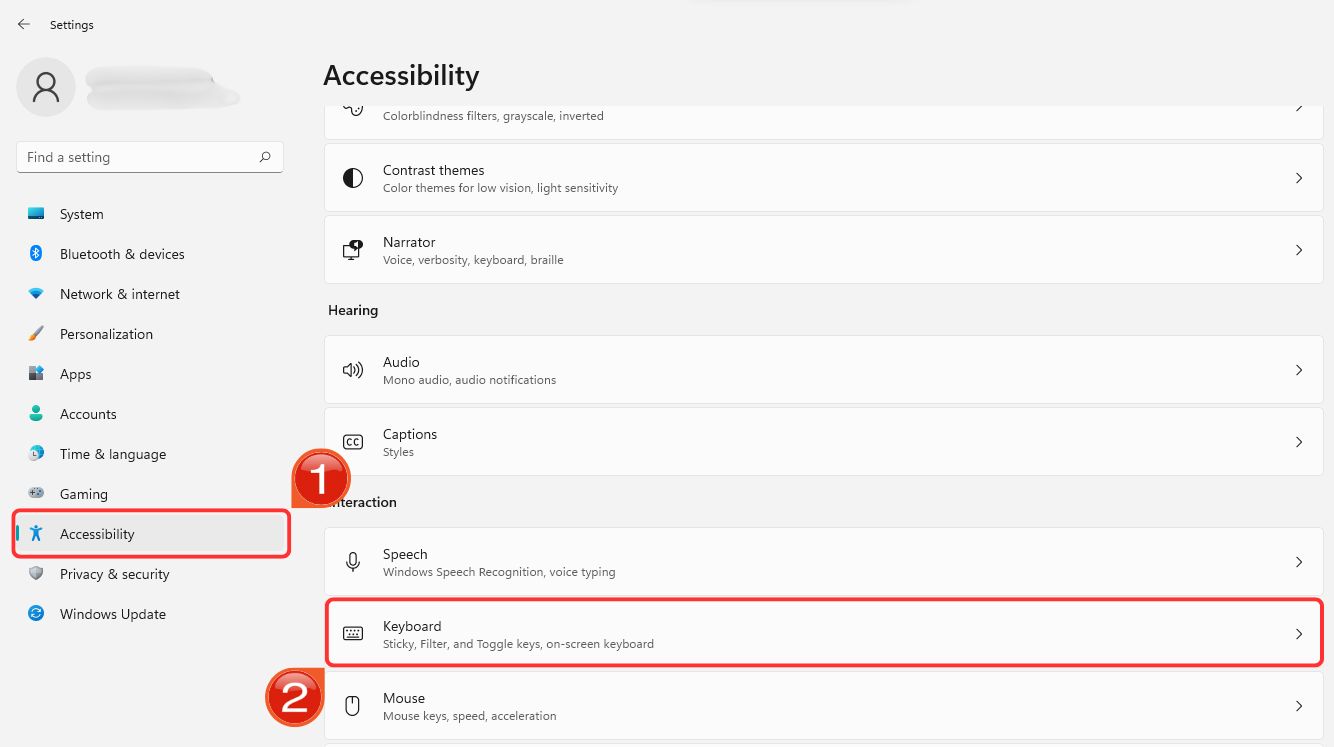This screenshot has height=747, width=1334.
Task: Open Windows Update from the sidebar
Action: coord(36,613)
